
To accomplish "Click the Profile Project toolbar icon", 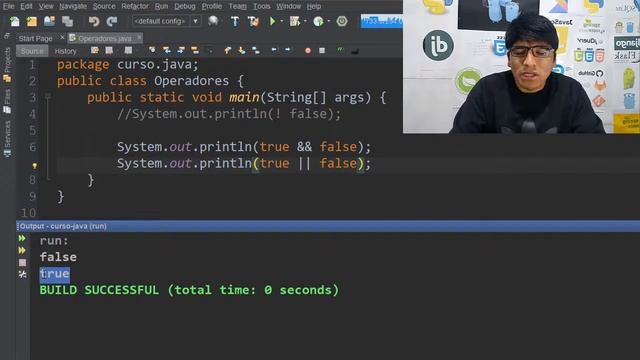I will (318, 21).
